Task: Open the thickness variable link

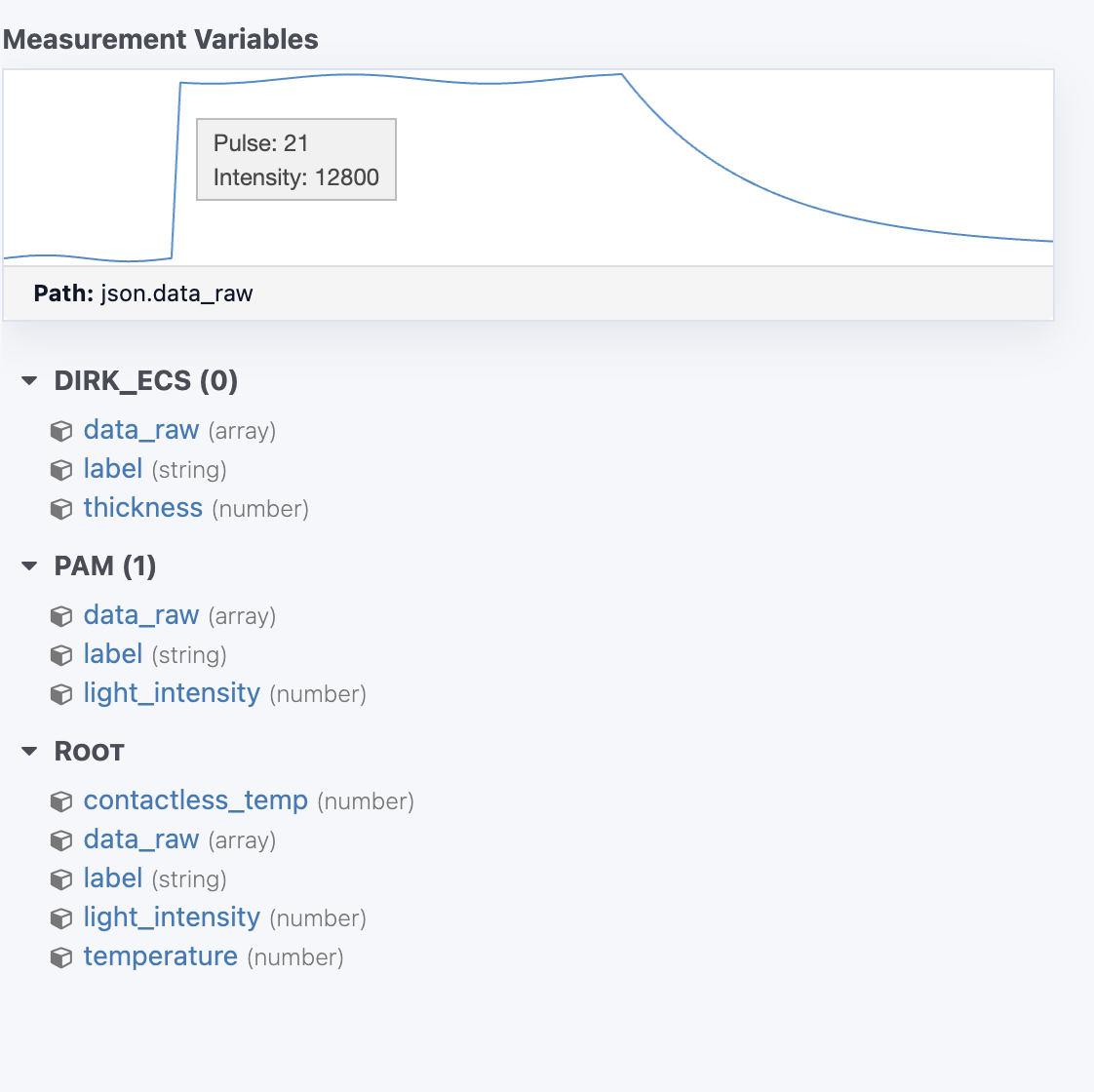Action: click(143, 508)
